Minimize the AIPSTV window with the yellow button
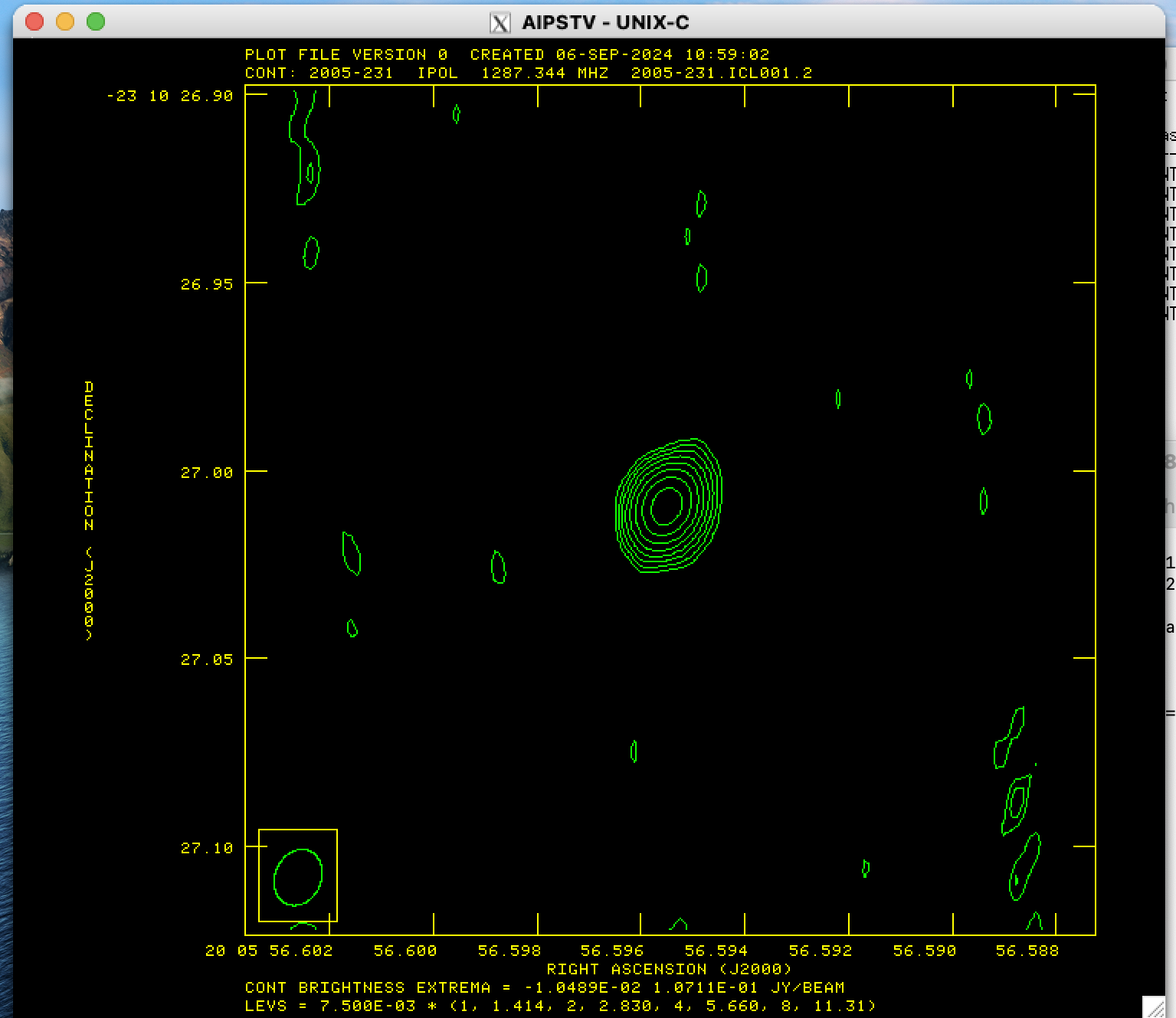 pyautogui.click(x=65, y=21)
